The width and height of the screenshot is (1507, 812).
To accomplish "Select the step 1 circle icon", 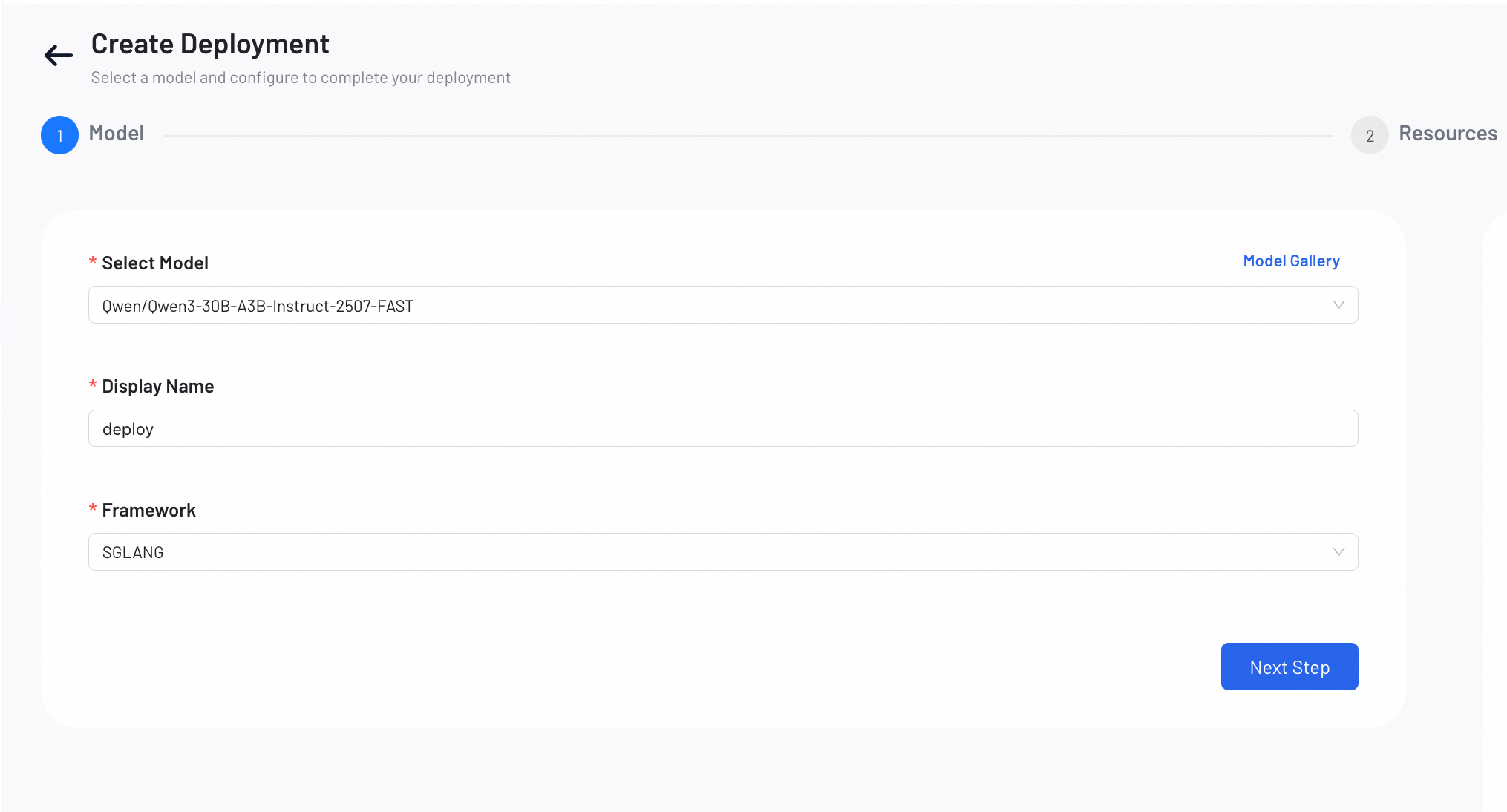I will pos(59,135).
